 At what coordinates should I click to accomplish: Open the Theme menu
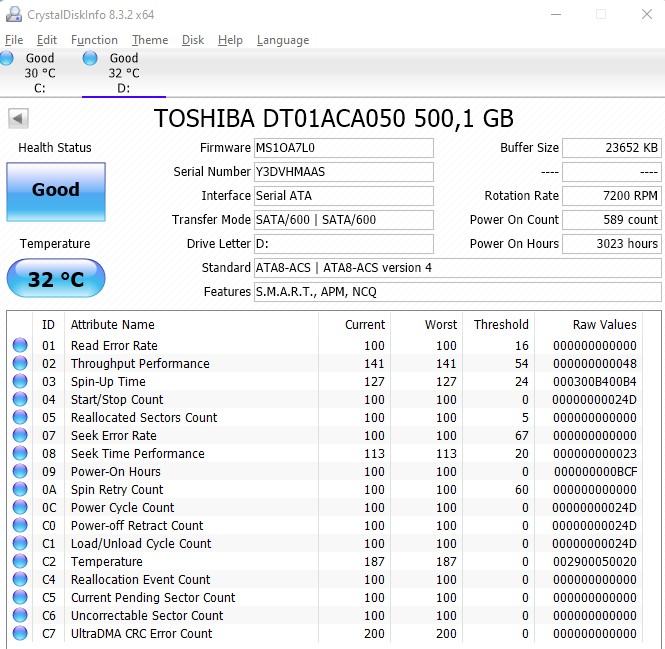pos(150,40)
